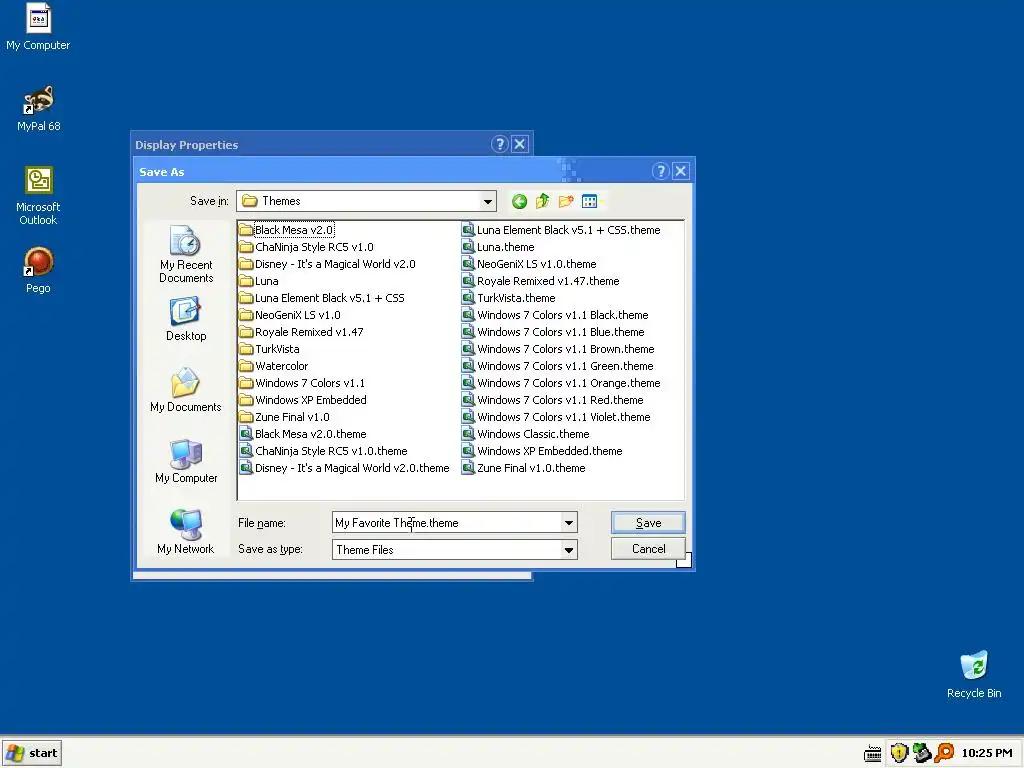Image resolution: width=1024 pixels, height=768 pixels.
Task: Select the Black Mesa v2.0 folder
Action: [286, 230]
